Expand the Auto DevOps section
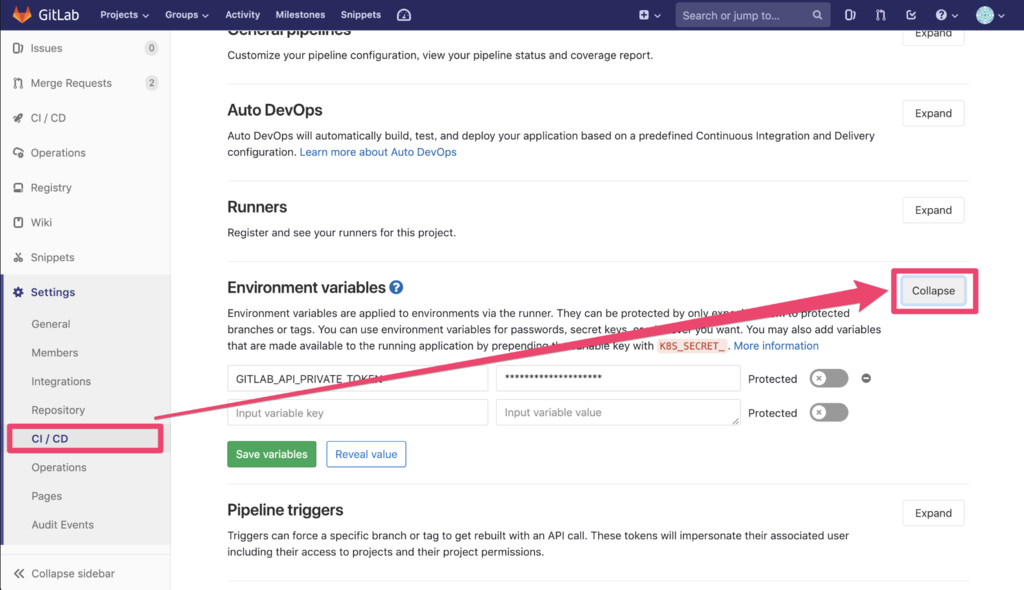Image resolution: width=1024 pixels, height=590 pixels. coord(933,113)
